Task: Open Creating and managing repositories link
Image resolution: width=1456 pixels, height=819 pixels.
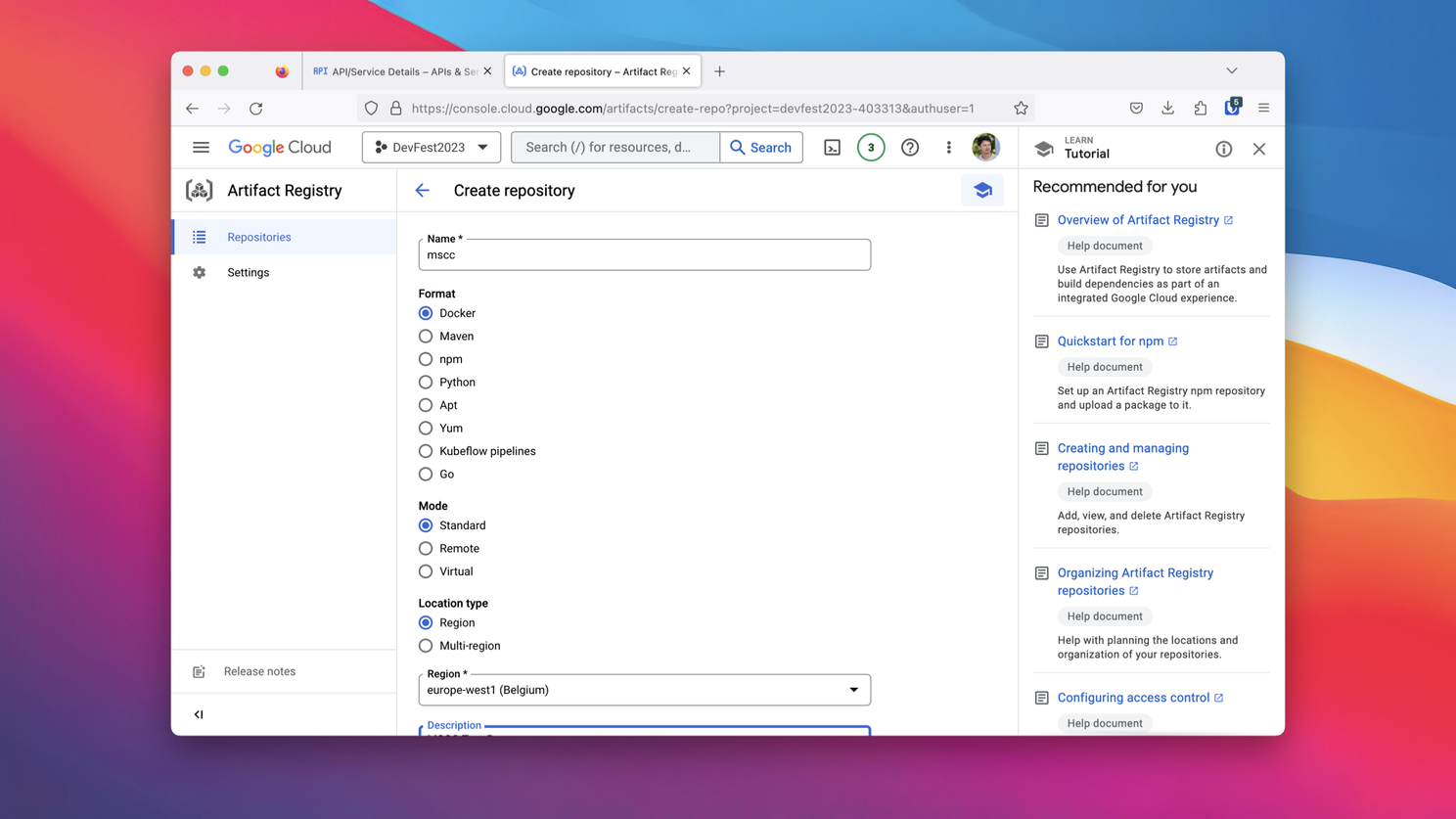Action: [1123, 457]
